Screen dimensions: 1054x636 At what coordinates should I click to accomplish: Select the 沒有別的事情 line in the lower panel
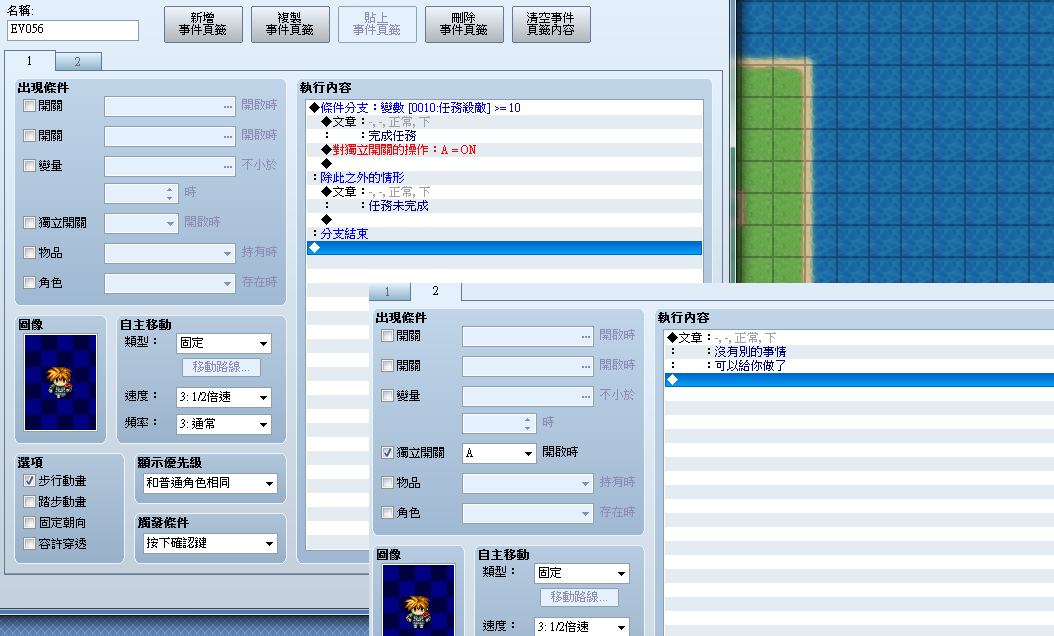(x=859, y=352)
